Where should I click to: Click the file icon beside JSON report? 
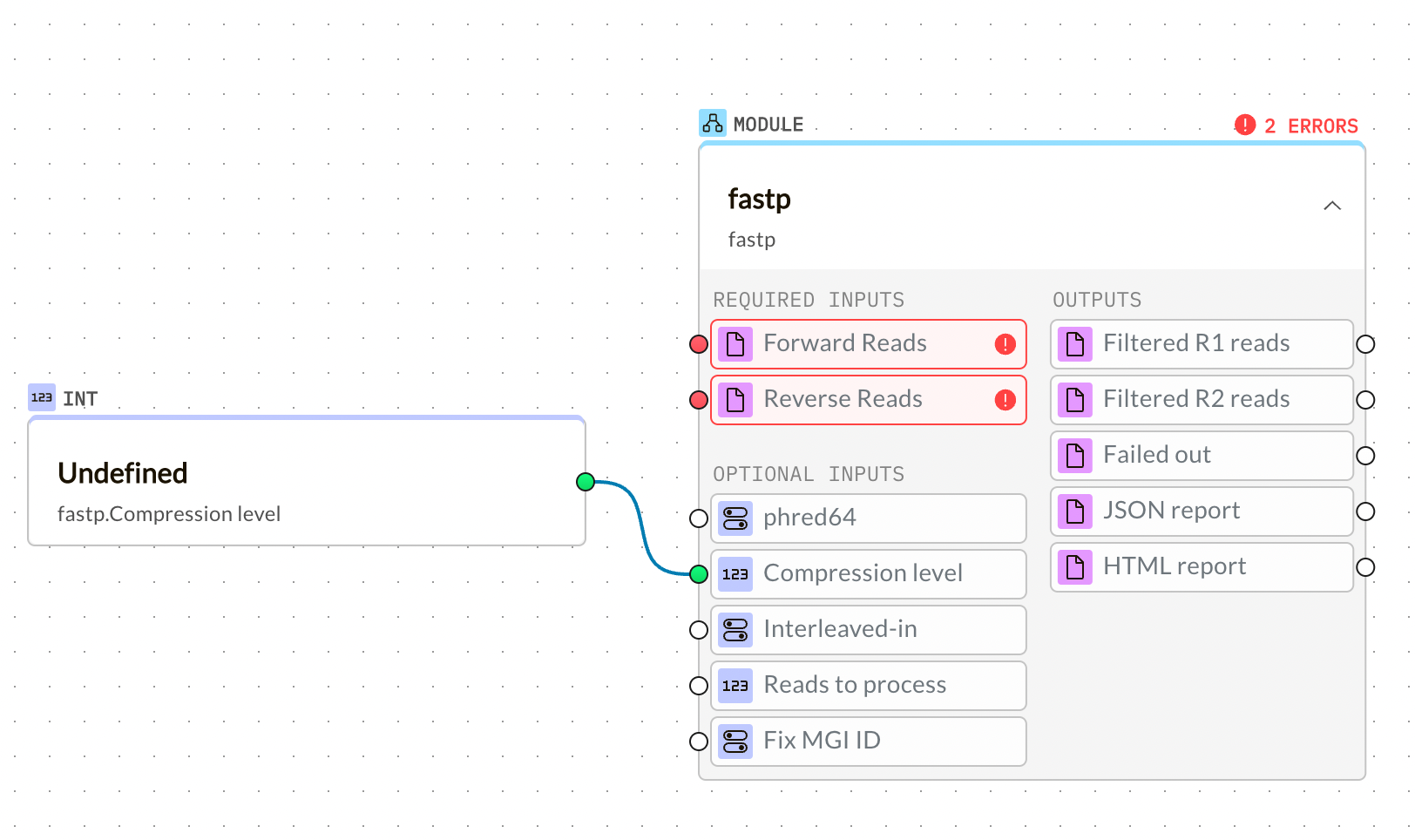1075,511
